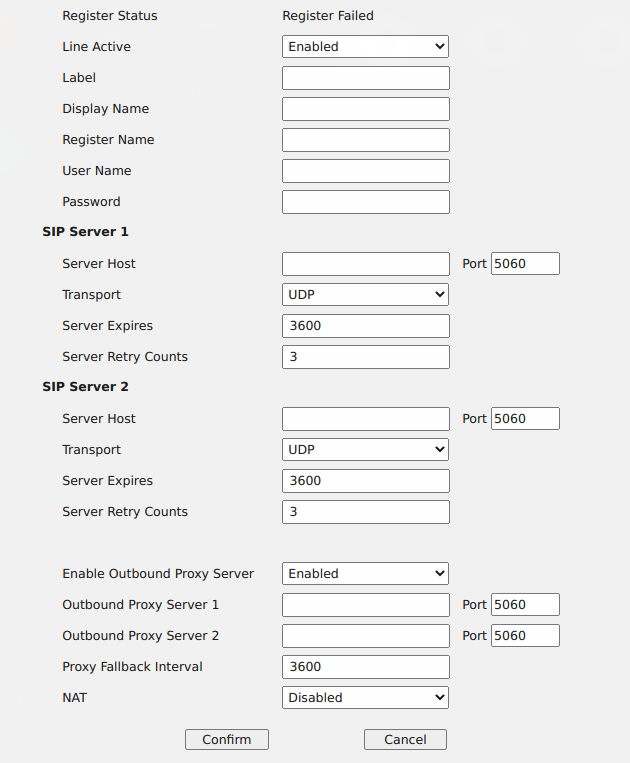This screenshot has width=630, height=763.
Task: Open SIP Server 1 Transport dropdown
Action: (365, 295)
